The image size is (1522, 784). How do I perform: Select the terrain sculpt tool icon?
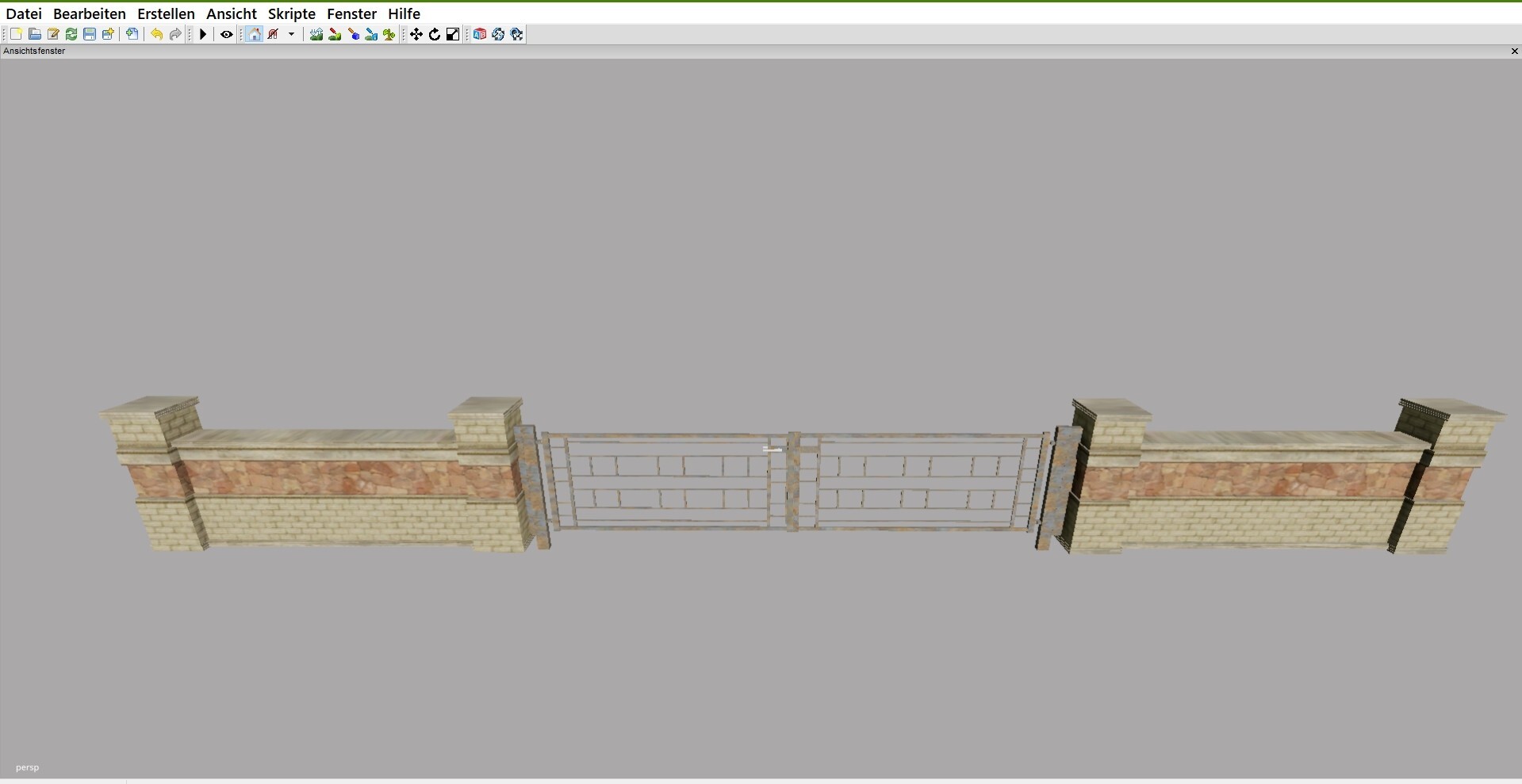(x=316, y=34)
